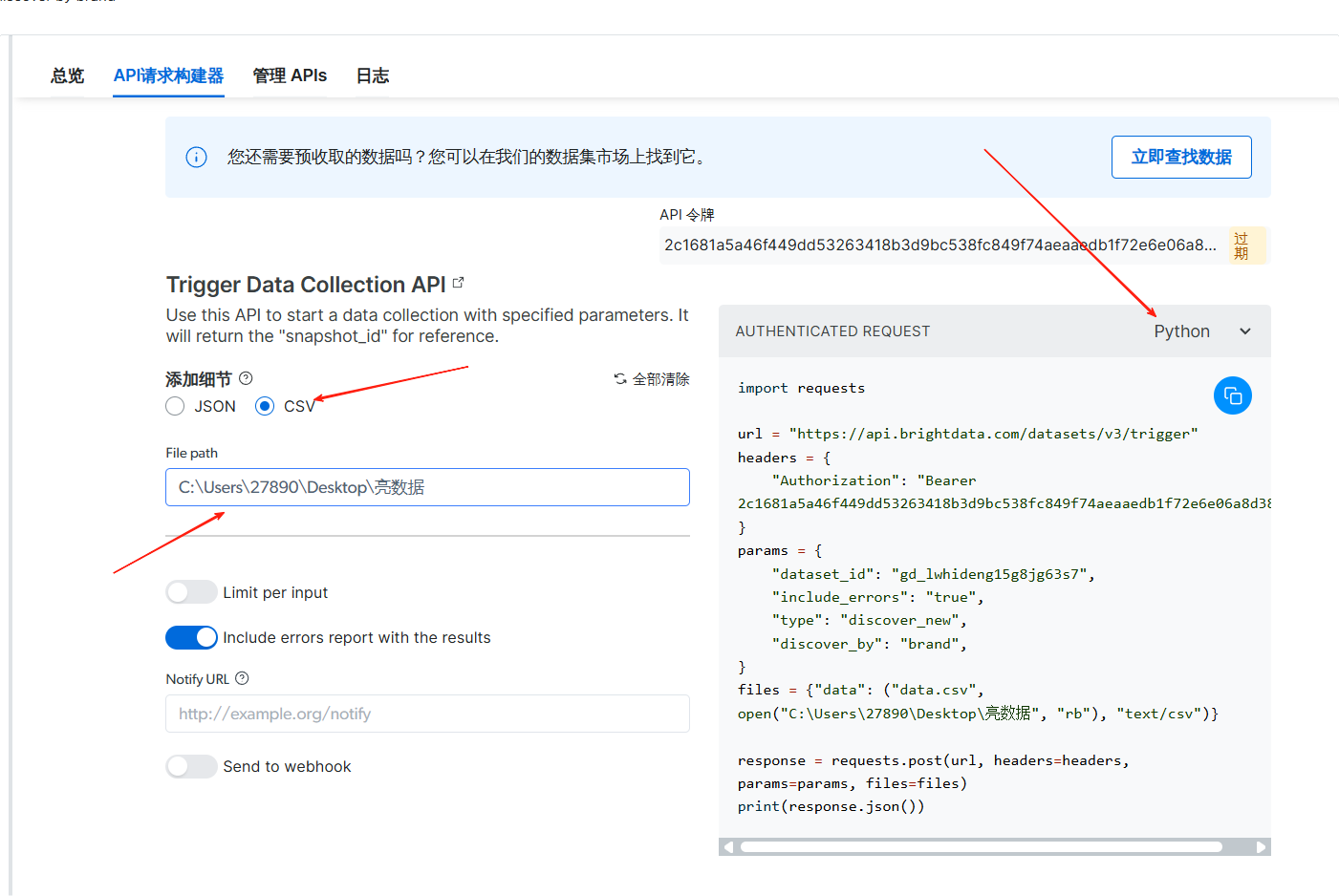Click the "include_errors": "true" code line
The width and height of the screenshot is (1339, 896).
pyautogui.click(x=877, y=597)
